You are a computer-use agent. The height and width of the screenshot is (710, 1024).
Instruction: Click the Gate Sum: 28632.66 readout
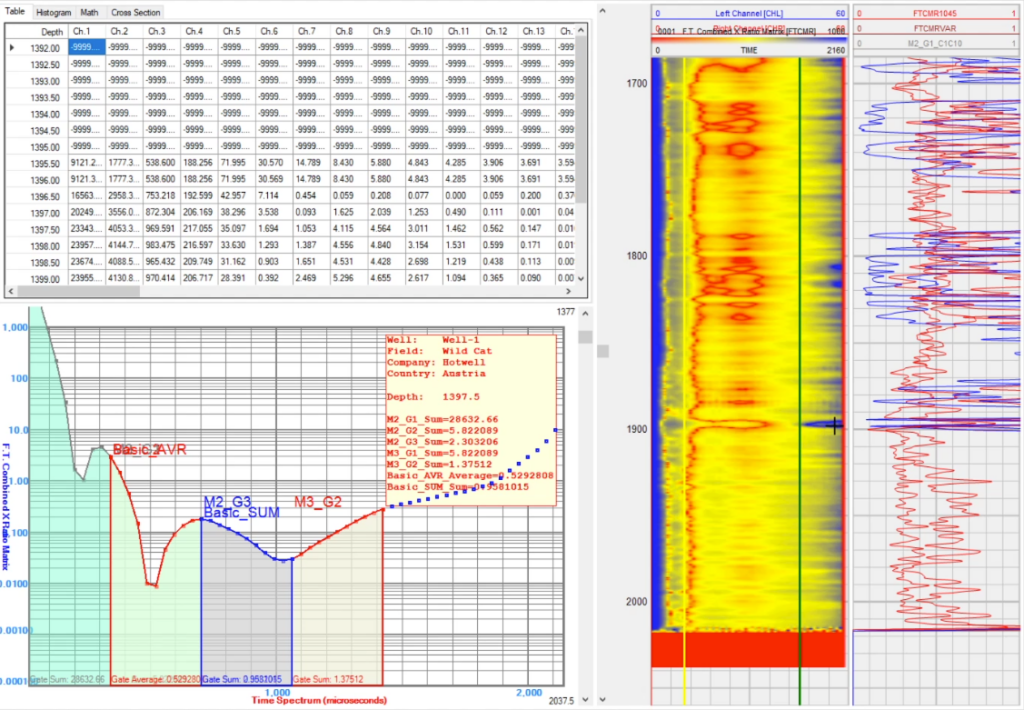click(67, 679)
